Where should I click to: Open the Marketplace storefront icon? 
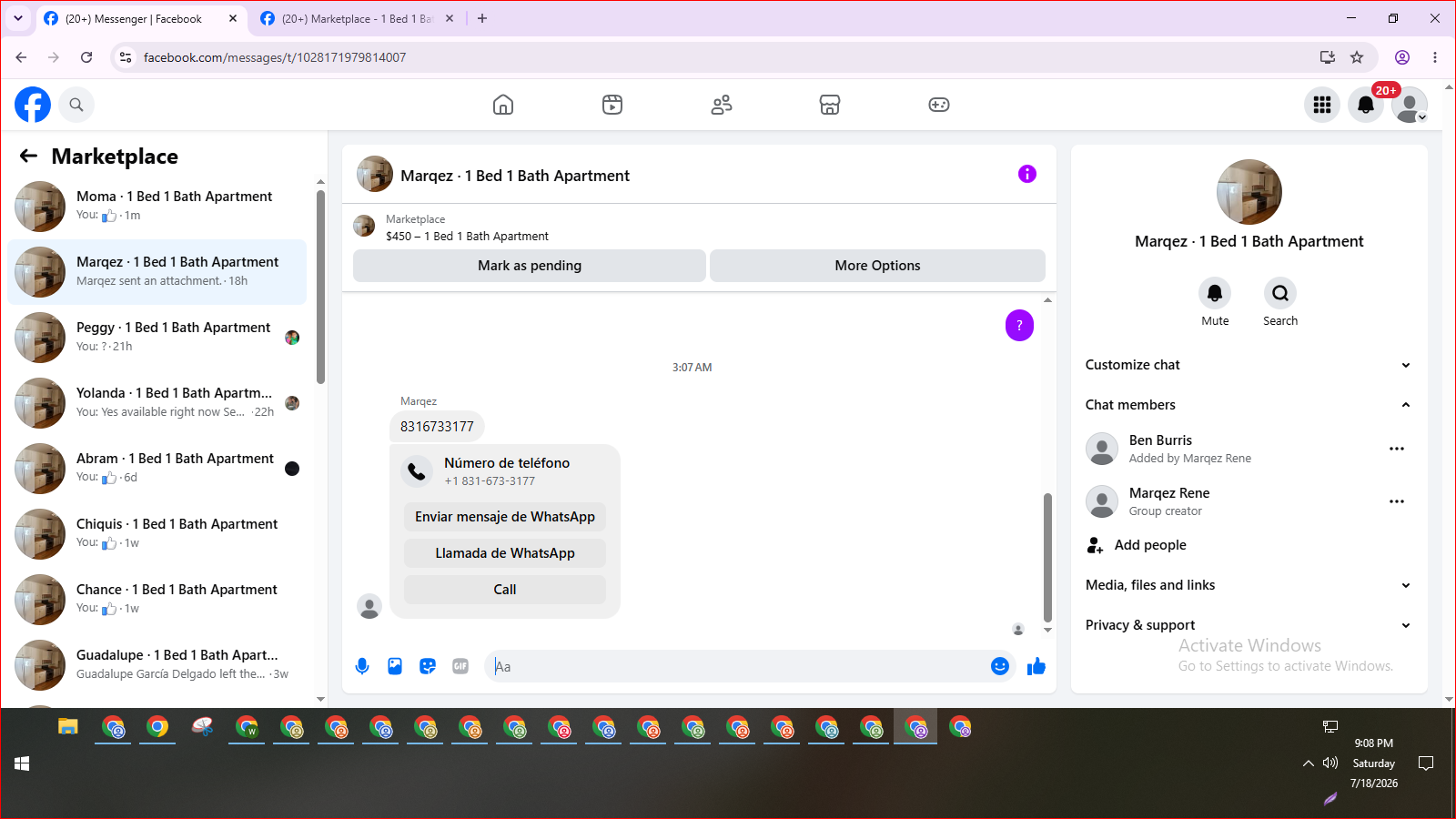[x=830, y=105]
